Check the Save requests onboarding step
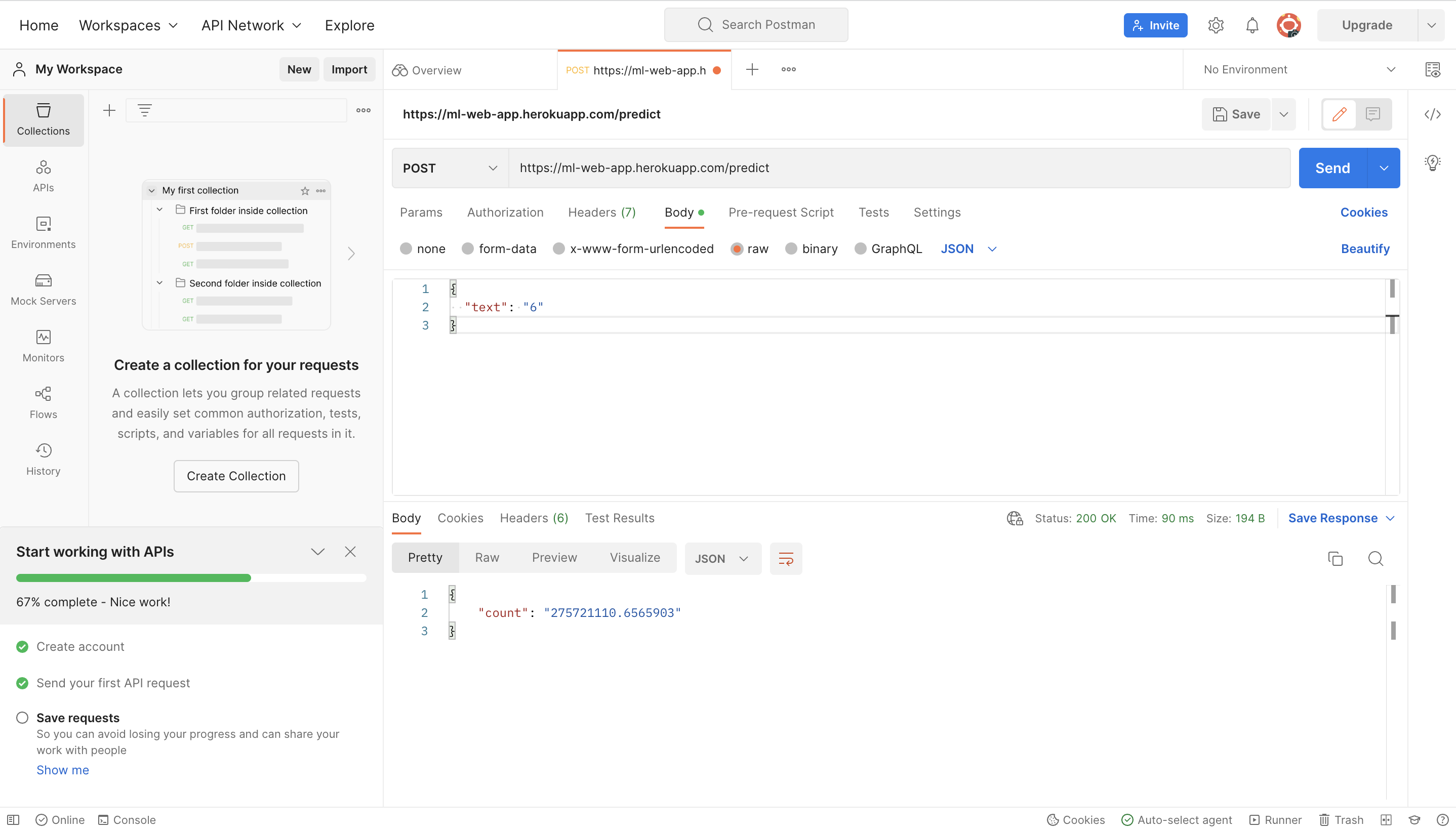This screenshot has height=831, width=1456. coord(22,718)
